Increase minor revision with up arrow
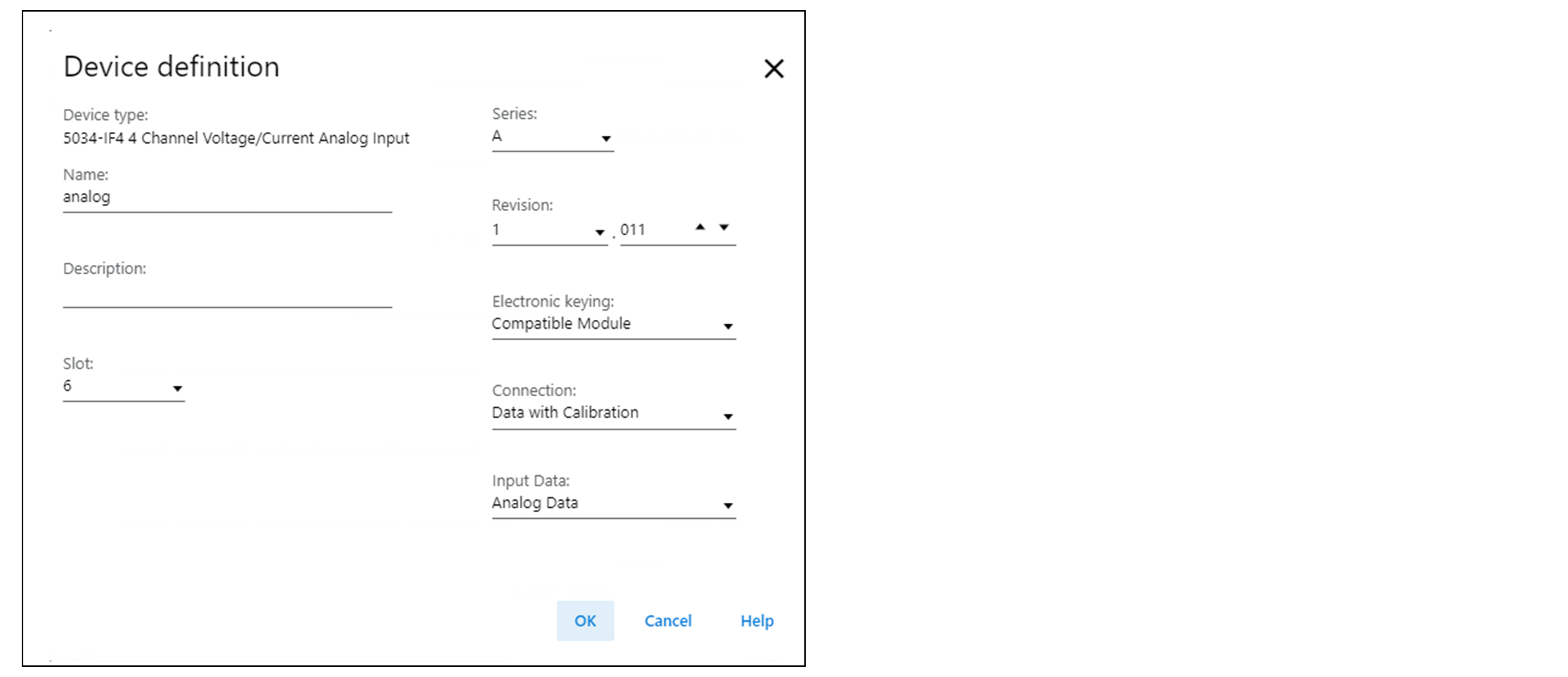The image size is (1568, 677). [x=700, y=227]
